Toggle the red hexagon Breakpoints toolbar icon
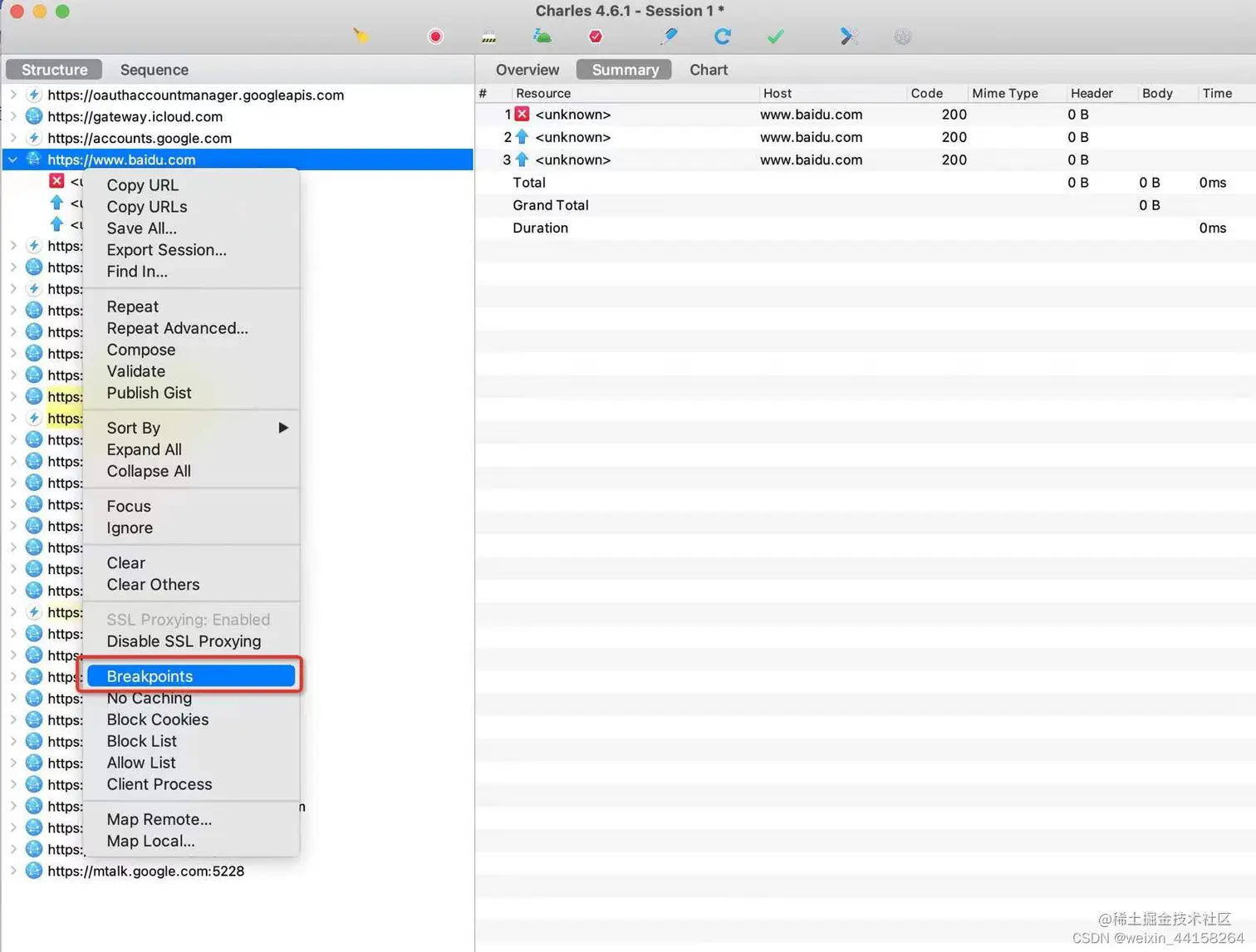 (596, 37)
